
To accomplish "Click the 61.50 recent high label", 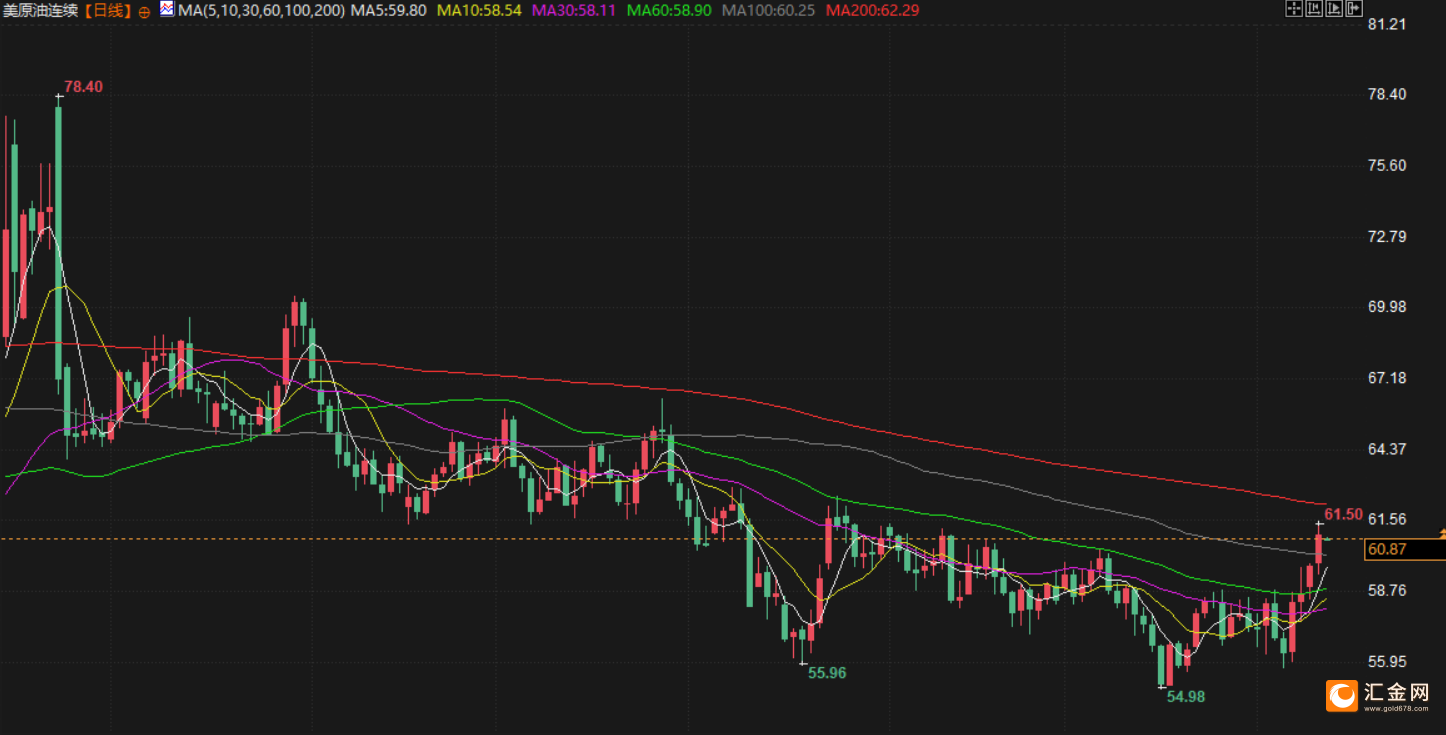I will coord(1344,515).
